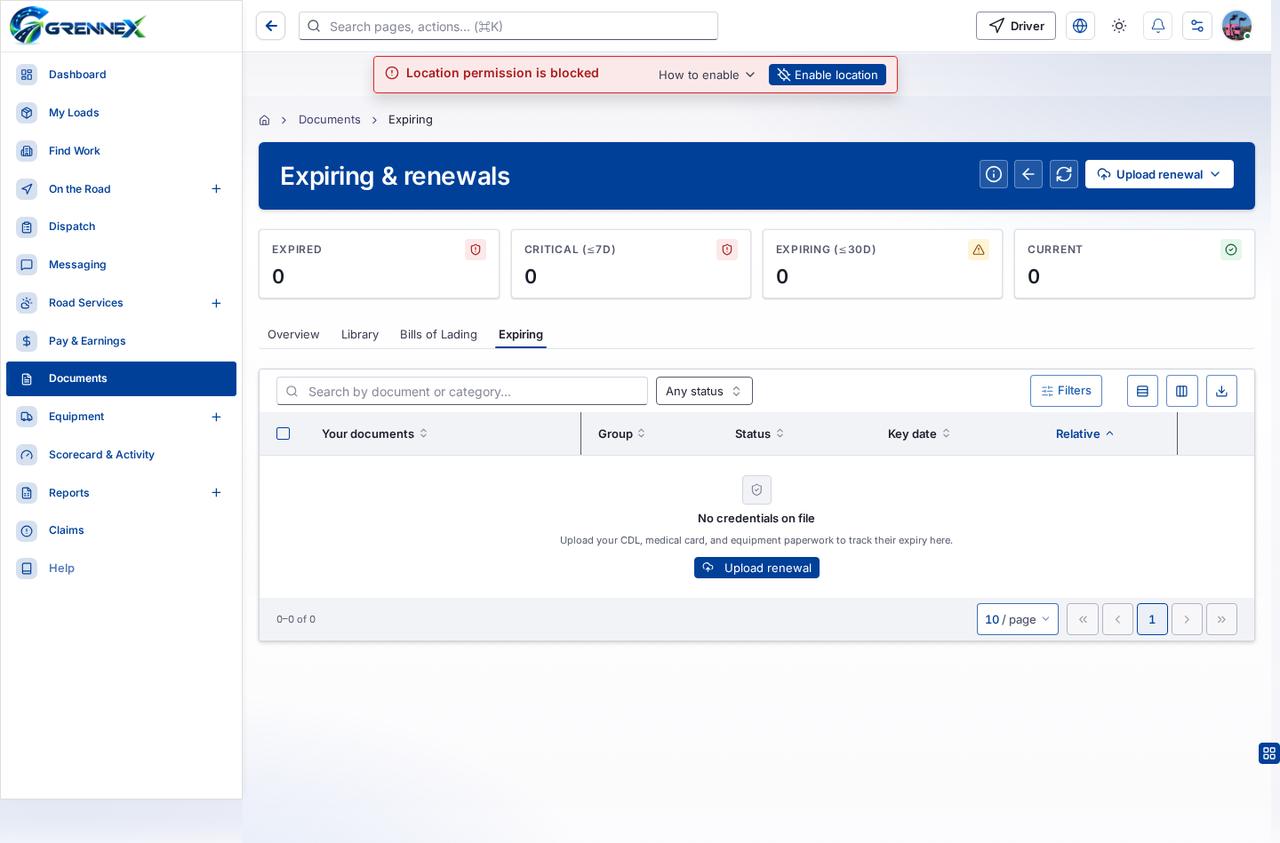The width and height of the screenshot is (1280, 843).
Task: Click the row density view icon
Action: pyautogui.click(x=1142, y=391)
